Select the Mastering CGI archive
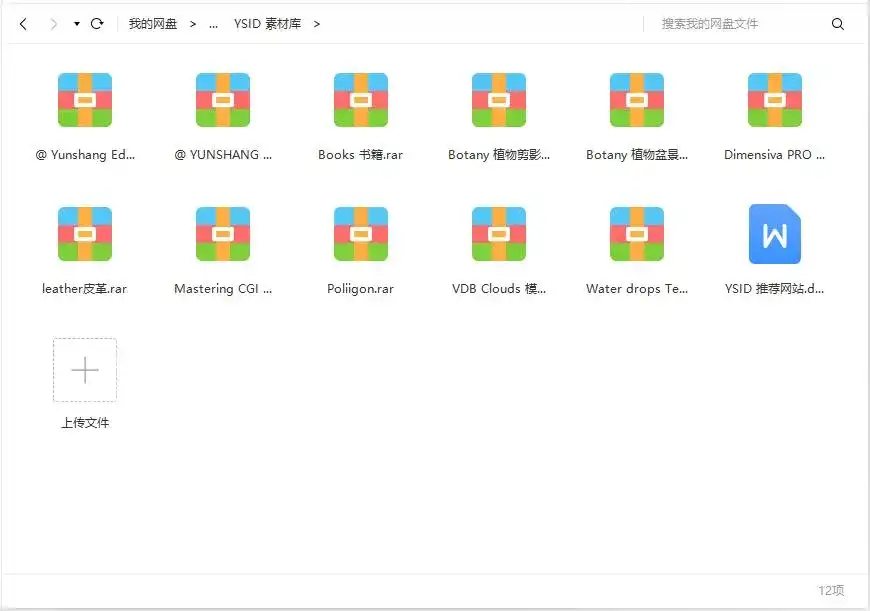 pos(223,235)
